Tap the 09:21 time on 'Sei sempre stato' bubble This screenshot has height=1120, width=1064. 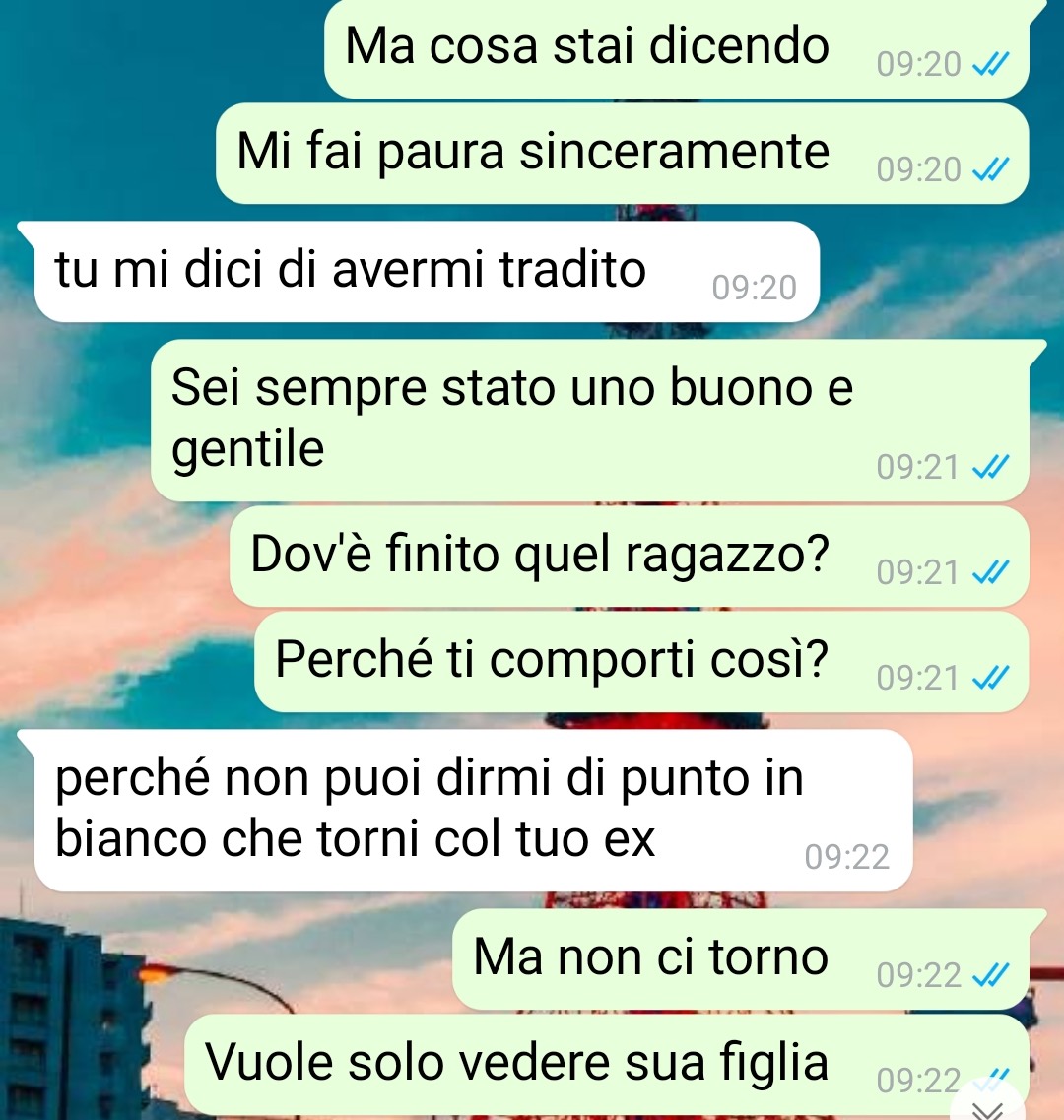point(917,467)
